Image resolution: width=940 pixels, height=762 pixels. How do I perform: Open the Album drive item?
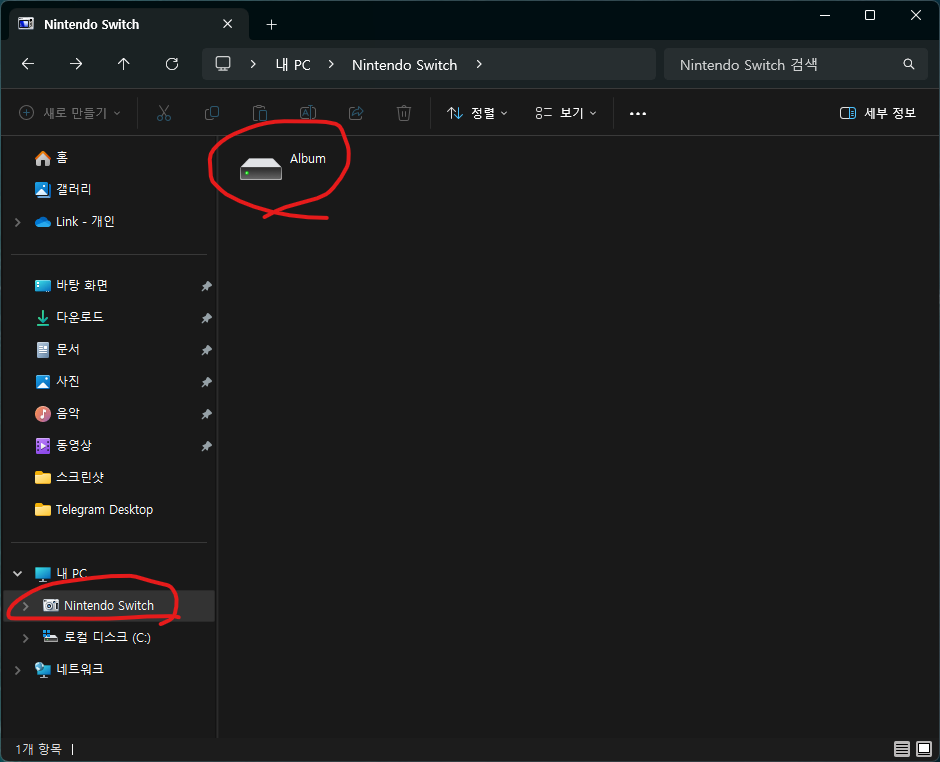pos(283,167)
